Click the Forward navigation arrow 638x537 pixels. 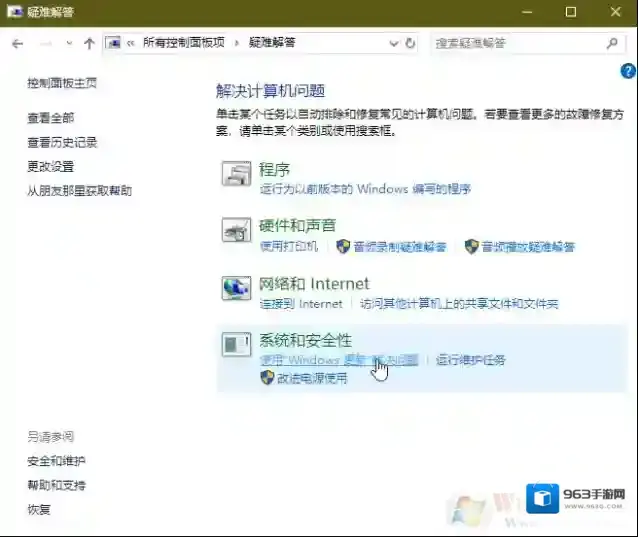click(46, 44)
